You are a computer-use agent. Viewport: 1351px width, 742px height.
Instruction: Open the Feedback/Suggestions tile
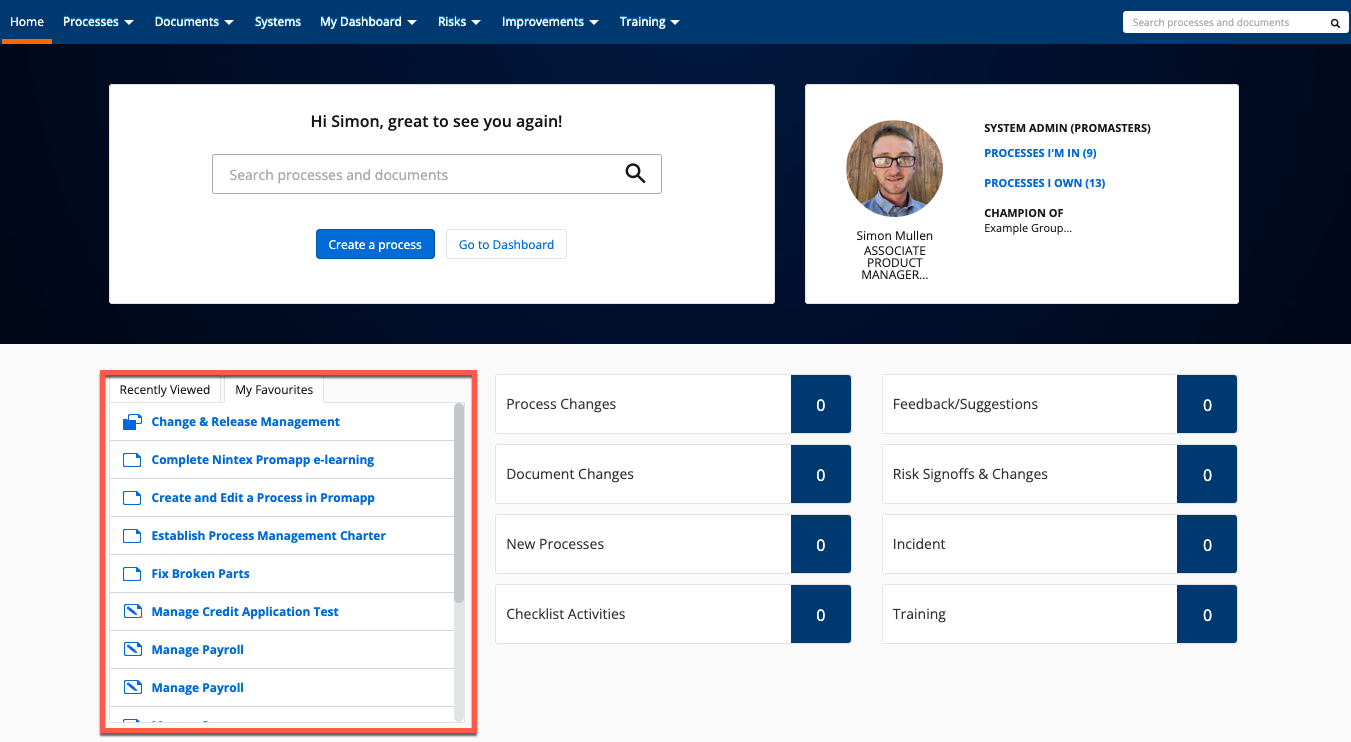[1060, 404]
